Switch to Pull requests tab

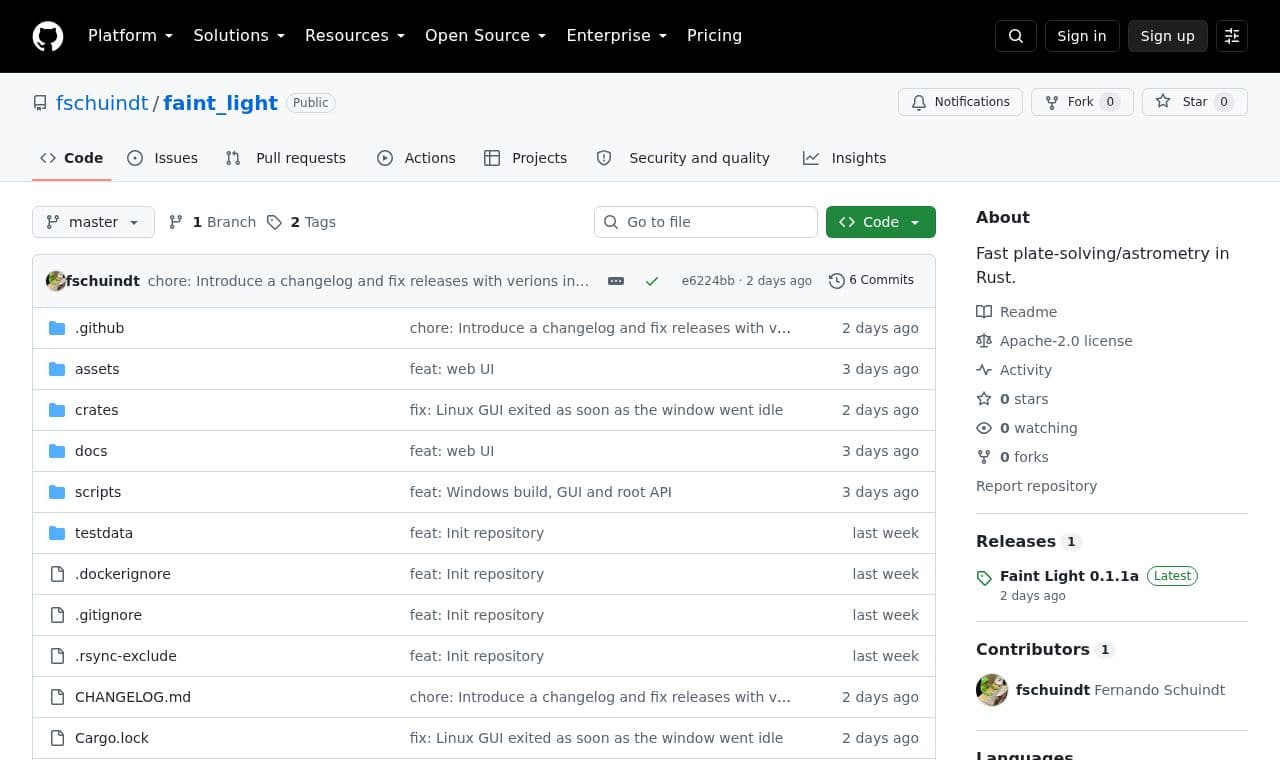286,158
